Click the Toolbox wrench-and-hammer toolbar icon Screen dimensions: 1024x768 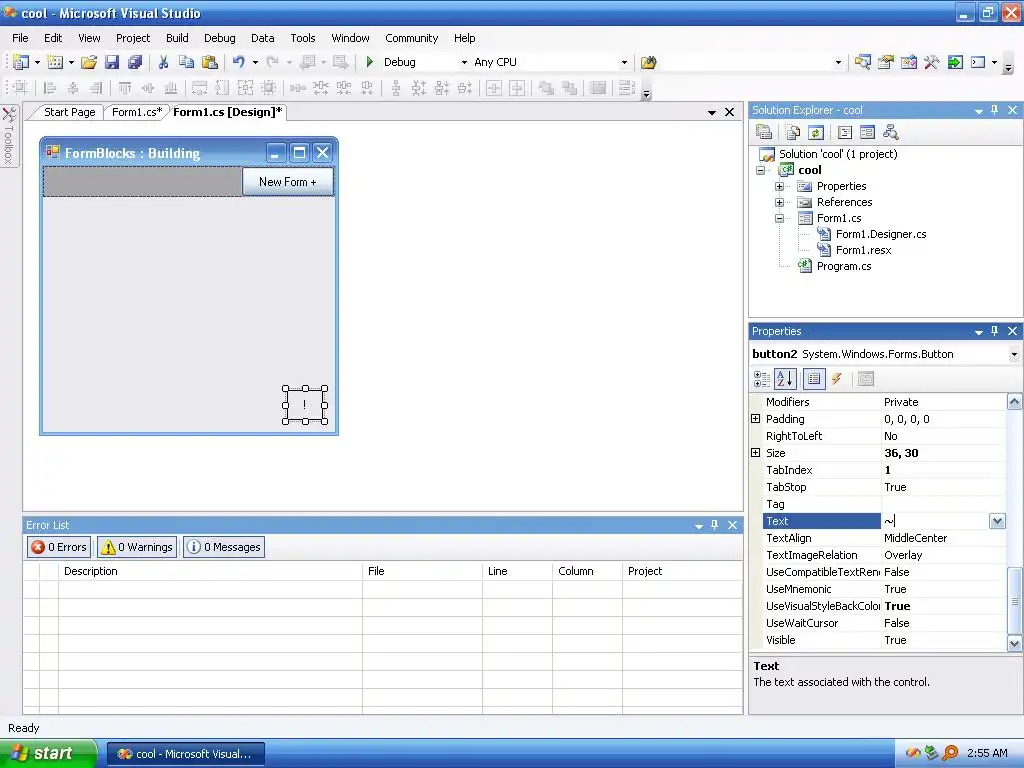[x=931, y=62]
